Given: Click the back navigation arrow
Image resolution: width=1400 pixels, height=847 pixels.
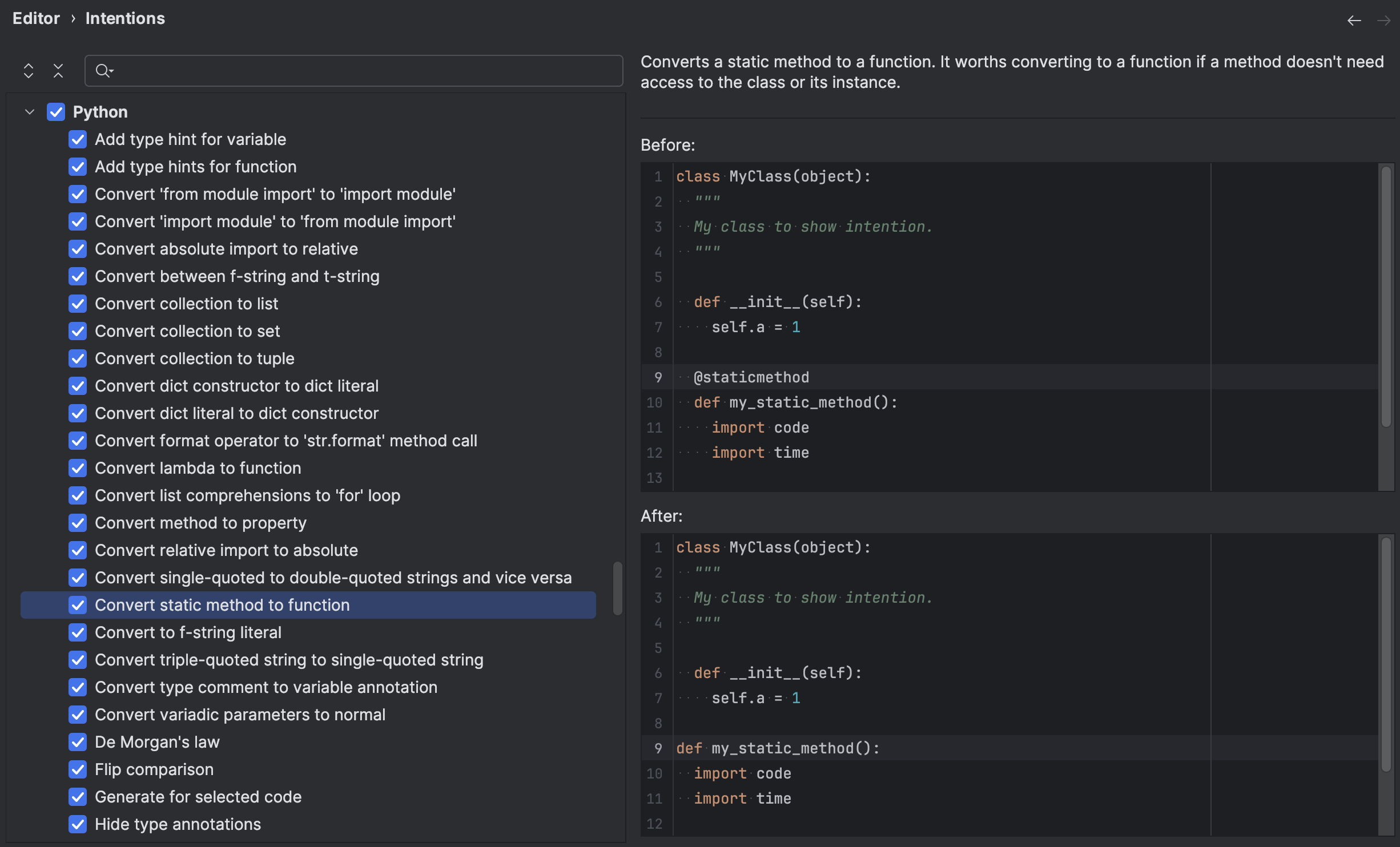Looking at the screenshot, I should pyautogui.click(x=1354, y=20).
